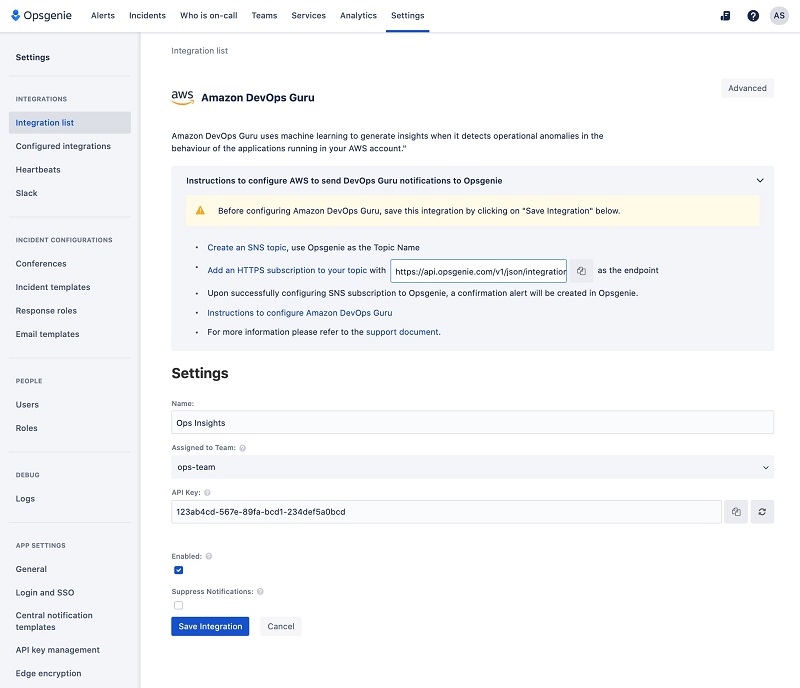This screenshot has height=688, width=800.
Task: Open Configured integrations in sidebar
Action: [63, 146]
